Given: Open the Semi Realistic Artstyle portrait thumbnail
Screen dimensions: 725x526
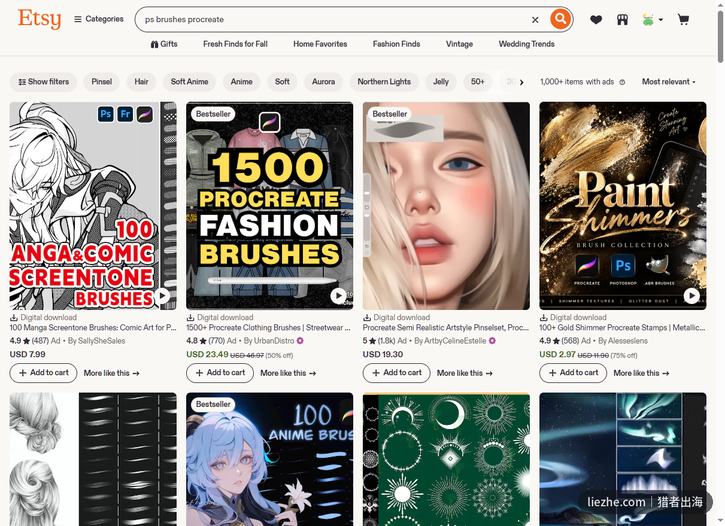Looking at the screenshot, I should point(446,206).
